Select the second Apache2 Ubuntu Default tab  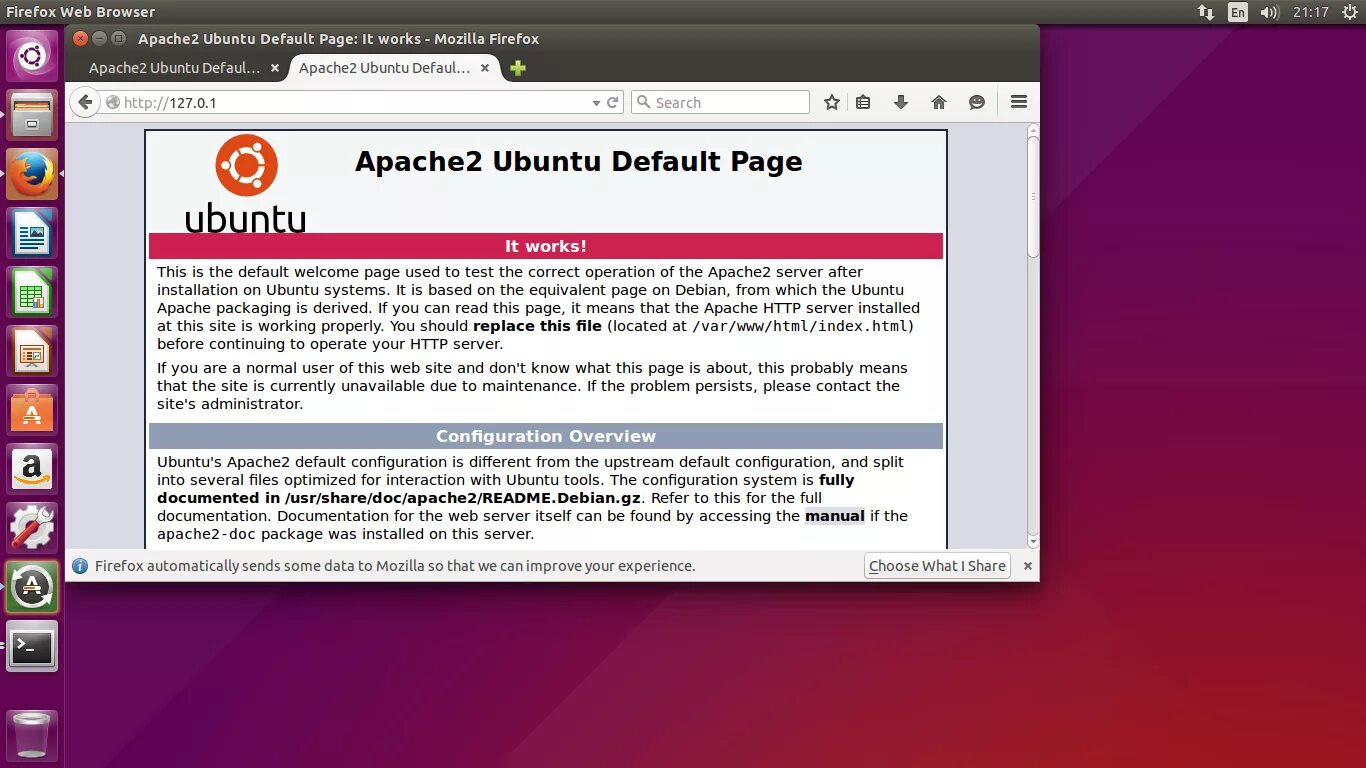(x=385, y=68)
